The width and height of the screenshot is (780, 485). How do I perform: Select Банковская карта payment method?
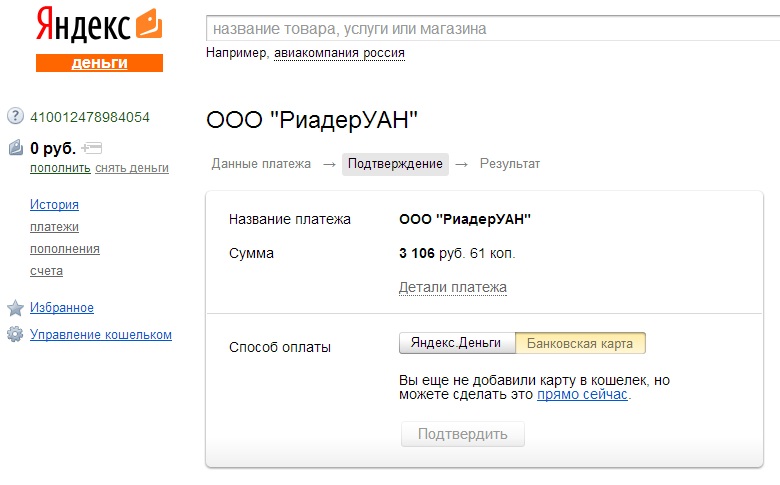580,343
